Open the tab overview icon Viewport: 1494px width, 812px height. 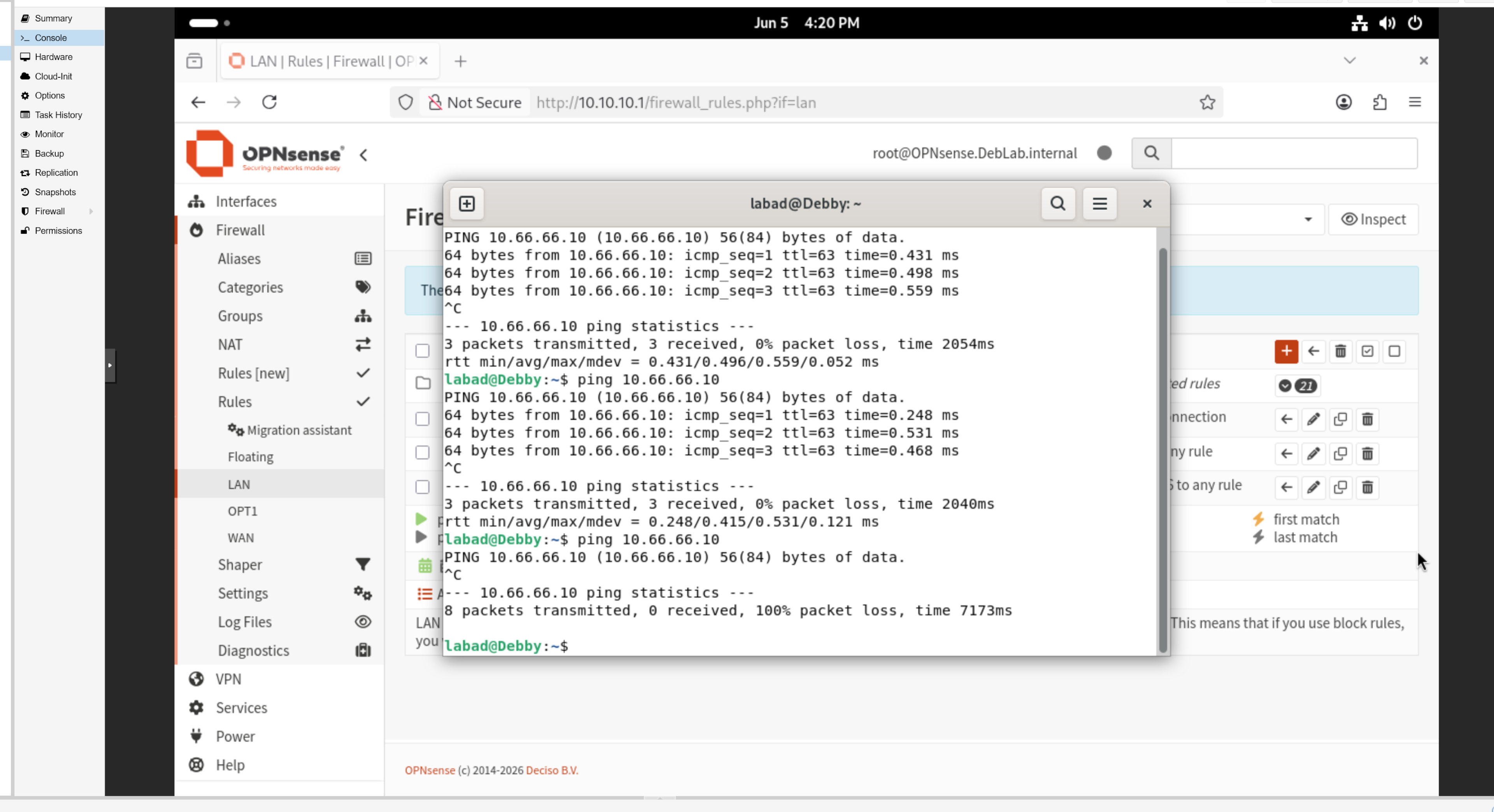194,61
